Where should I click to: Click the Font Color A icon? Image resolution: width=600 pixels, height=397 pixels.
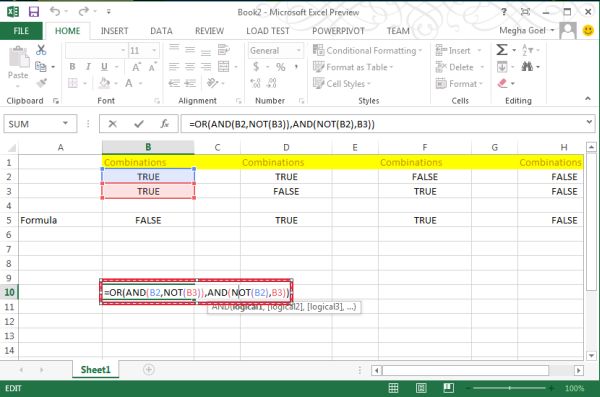tap(129, 83)
